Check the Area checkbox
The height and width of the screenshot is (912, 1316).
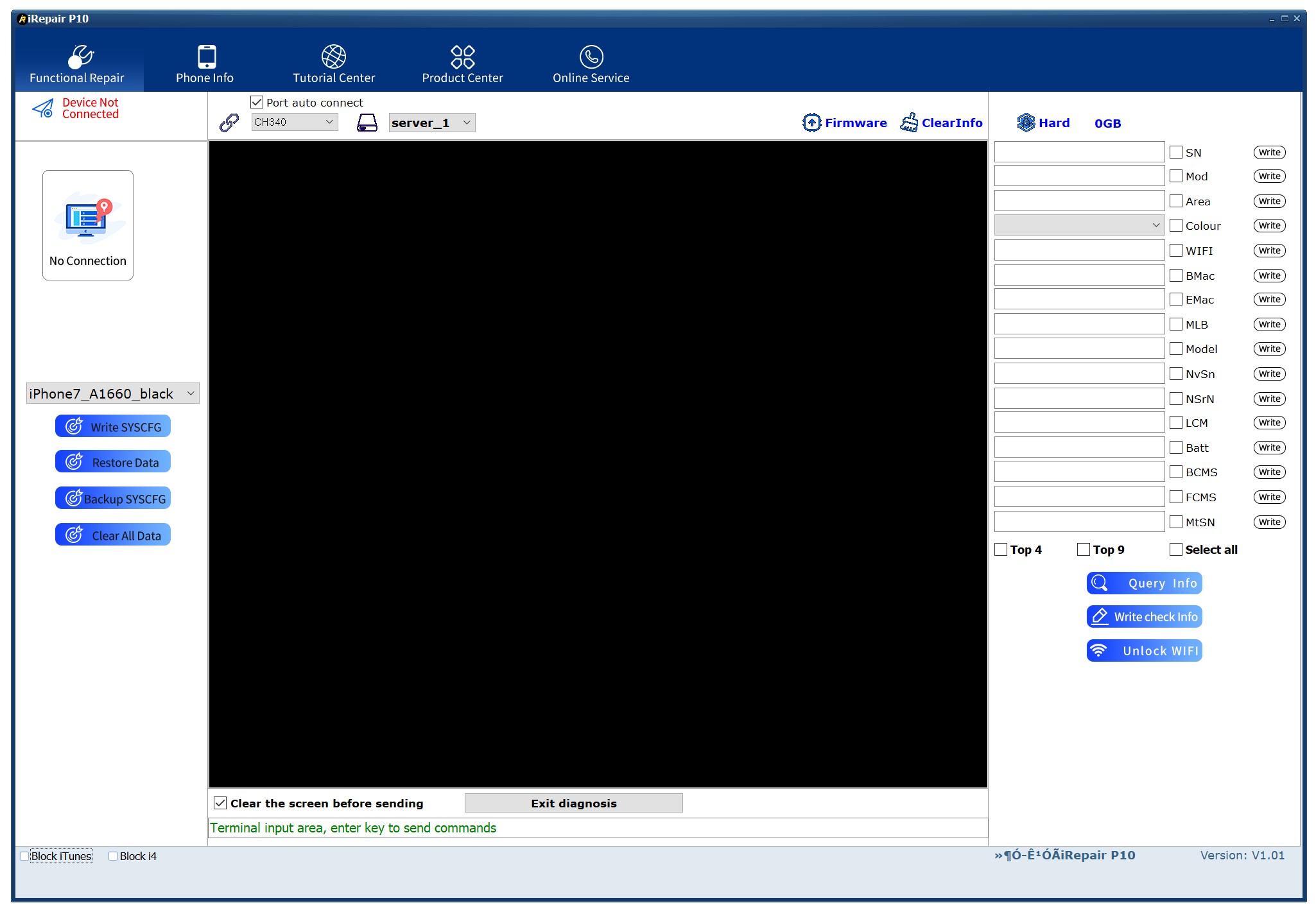coord(1176,201)
